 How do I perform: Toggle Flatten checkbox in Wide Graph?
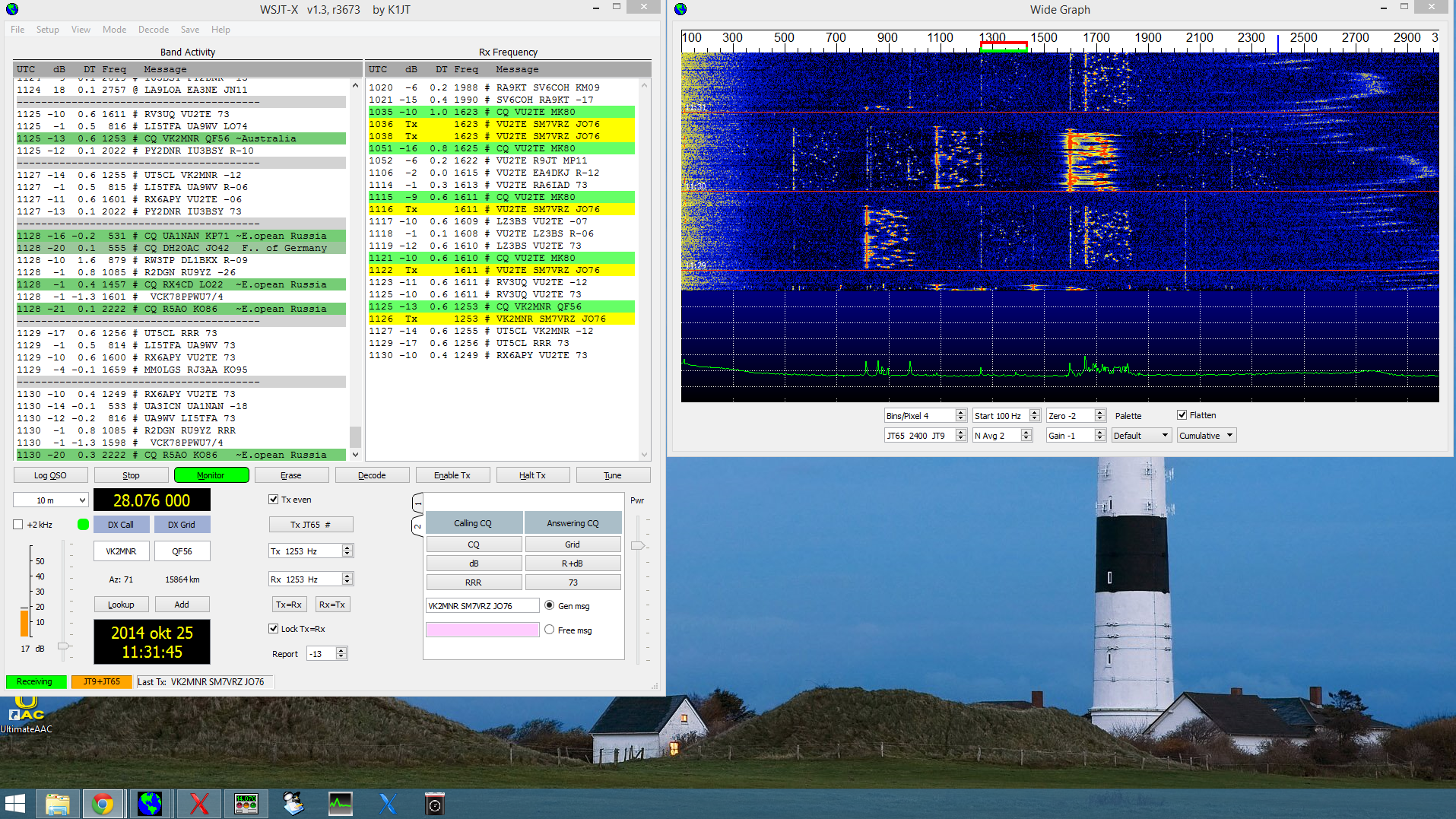click(x=1182, y=415)
